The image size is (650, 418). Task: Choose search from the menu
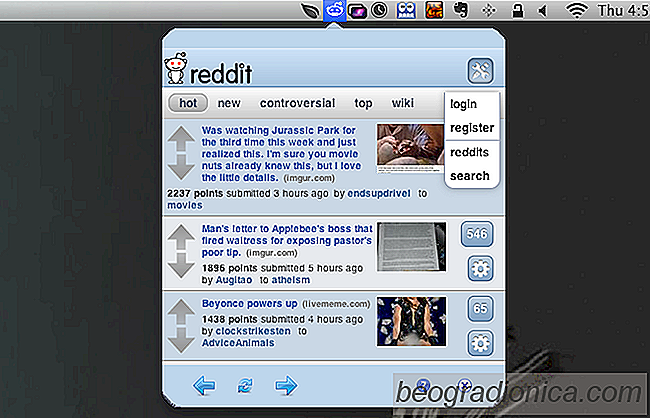pos(470,176)
